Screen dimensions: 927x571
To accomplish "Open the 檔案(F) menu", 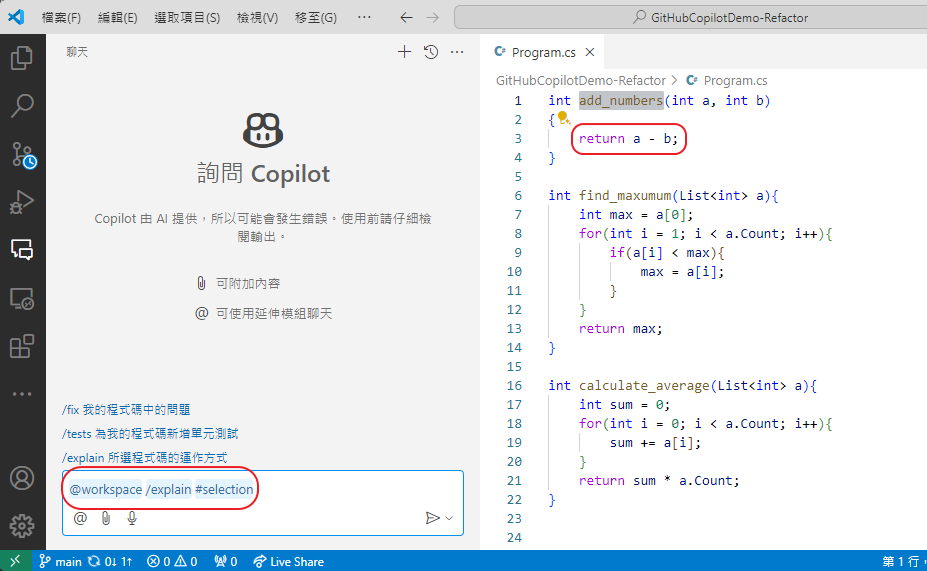I will [61, 18].
